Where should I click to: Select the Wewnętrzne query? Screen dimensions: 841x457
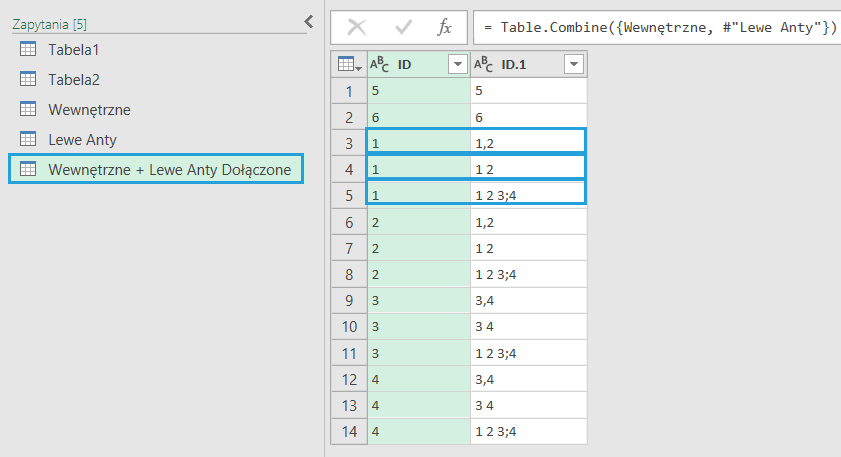pos(89,109)
